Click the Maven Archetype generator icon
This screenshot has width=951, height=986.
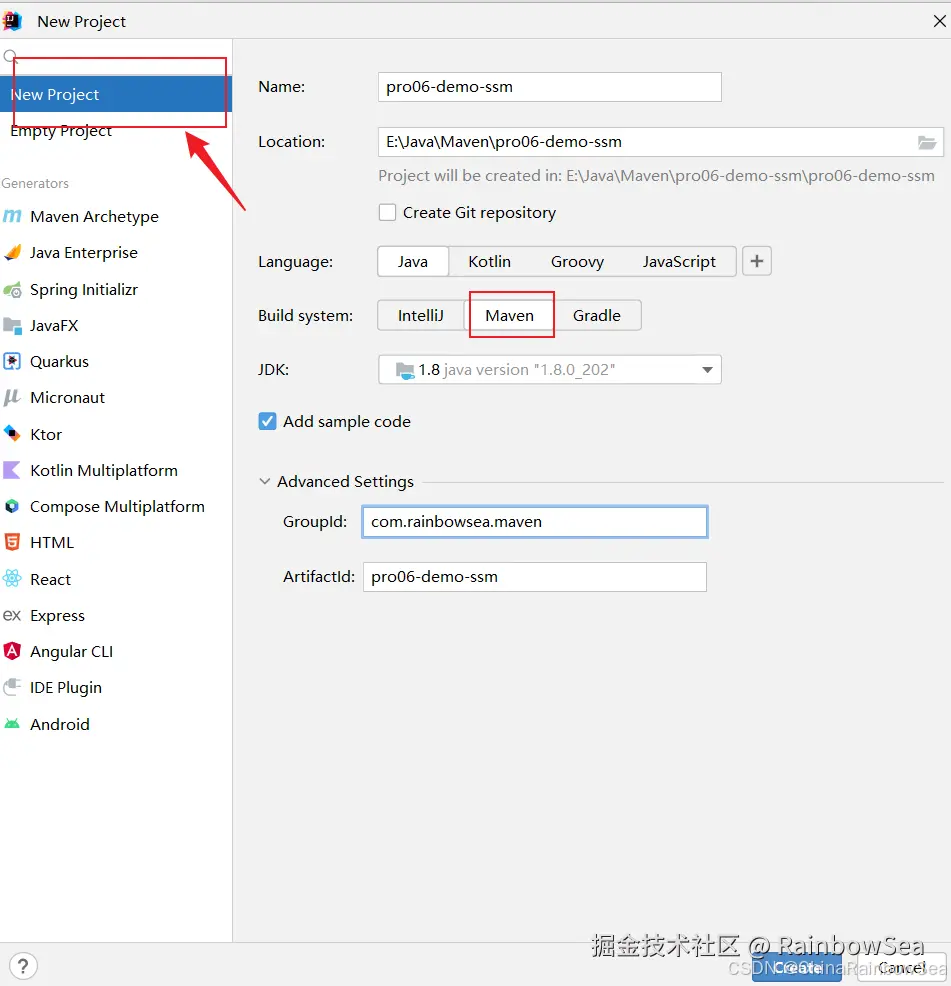coord(12,216)
